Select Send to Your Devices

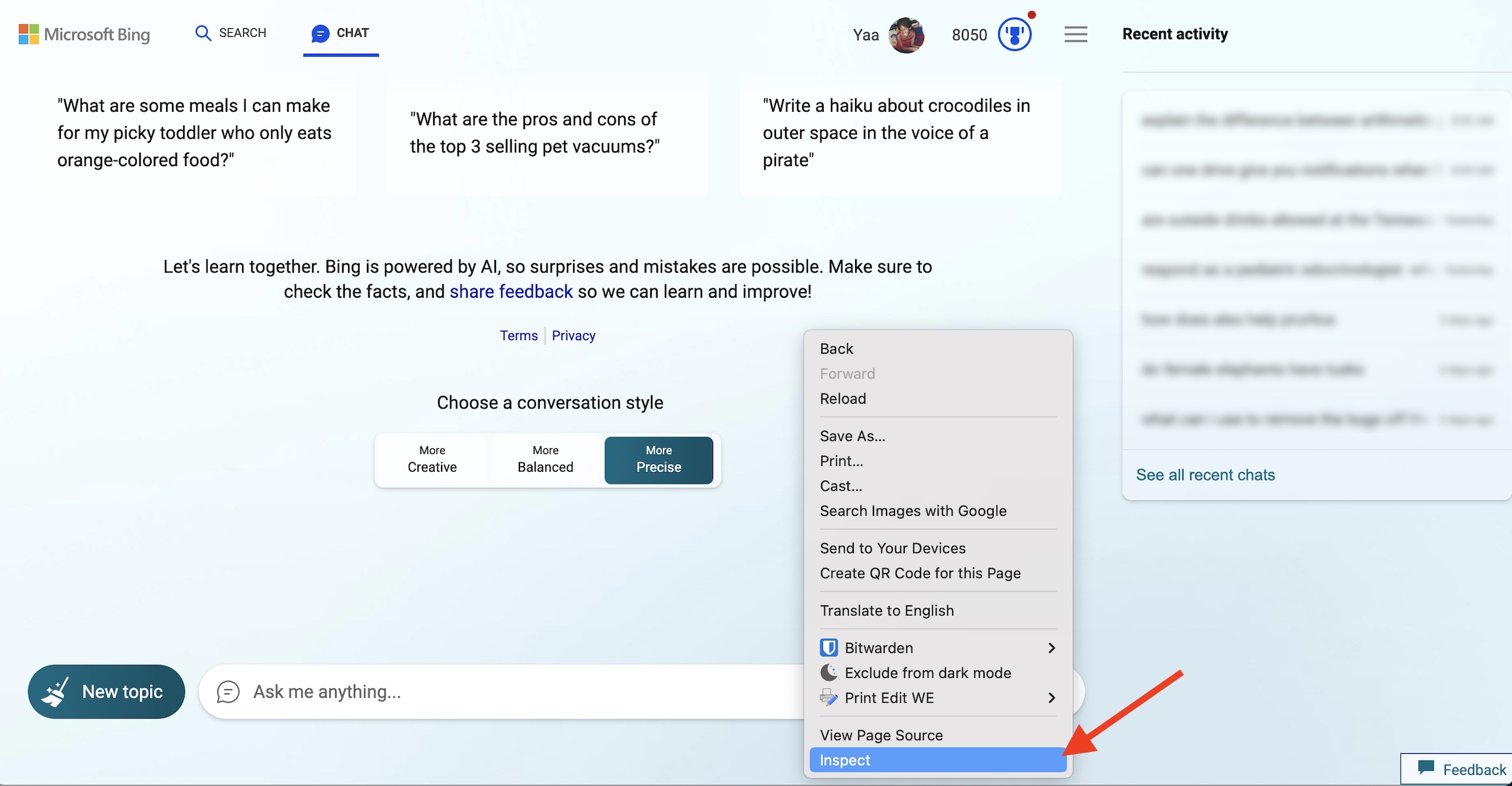click(938, 548)
